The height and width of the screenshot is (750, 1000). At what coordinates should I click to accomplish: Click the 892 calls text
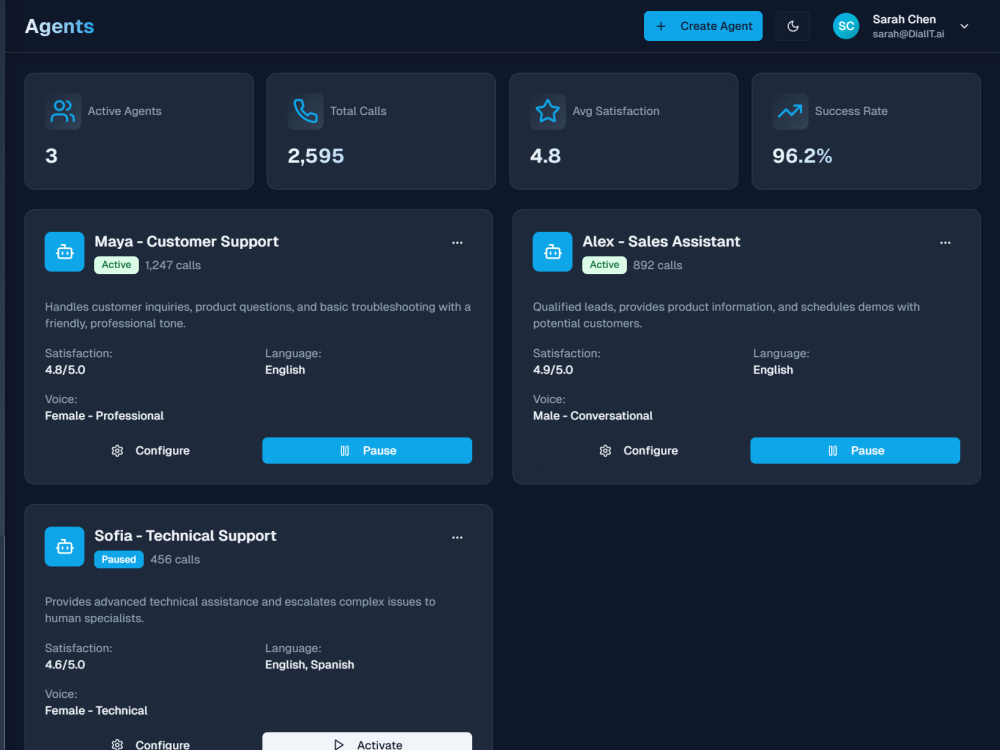658,265
